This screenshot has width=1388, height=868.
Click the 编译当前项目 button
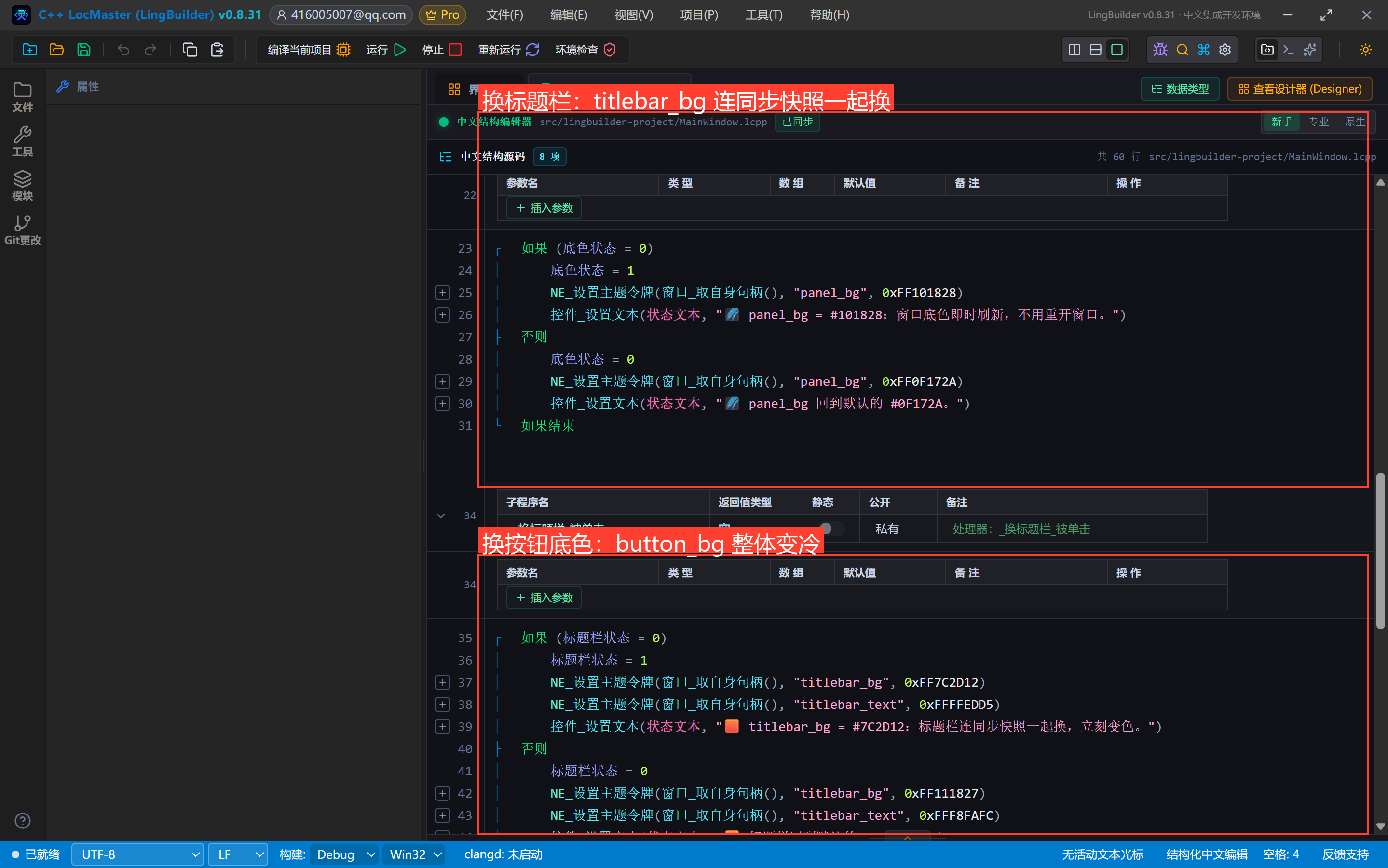tap(310, 50)
